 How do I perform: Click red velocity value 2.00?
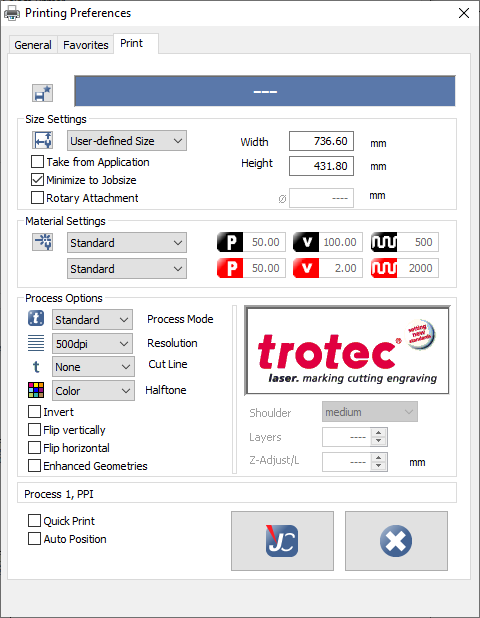coord(340,268)
